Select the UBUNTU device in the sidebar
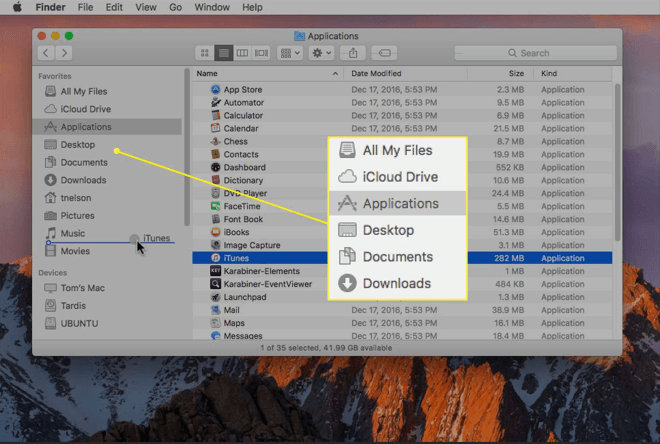660x444 pixels. pyautogui.click(x=80, y=323)
